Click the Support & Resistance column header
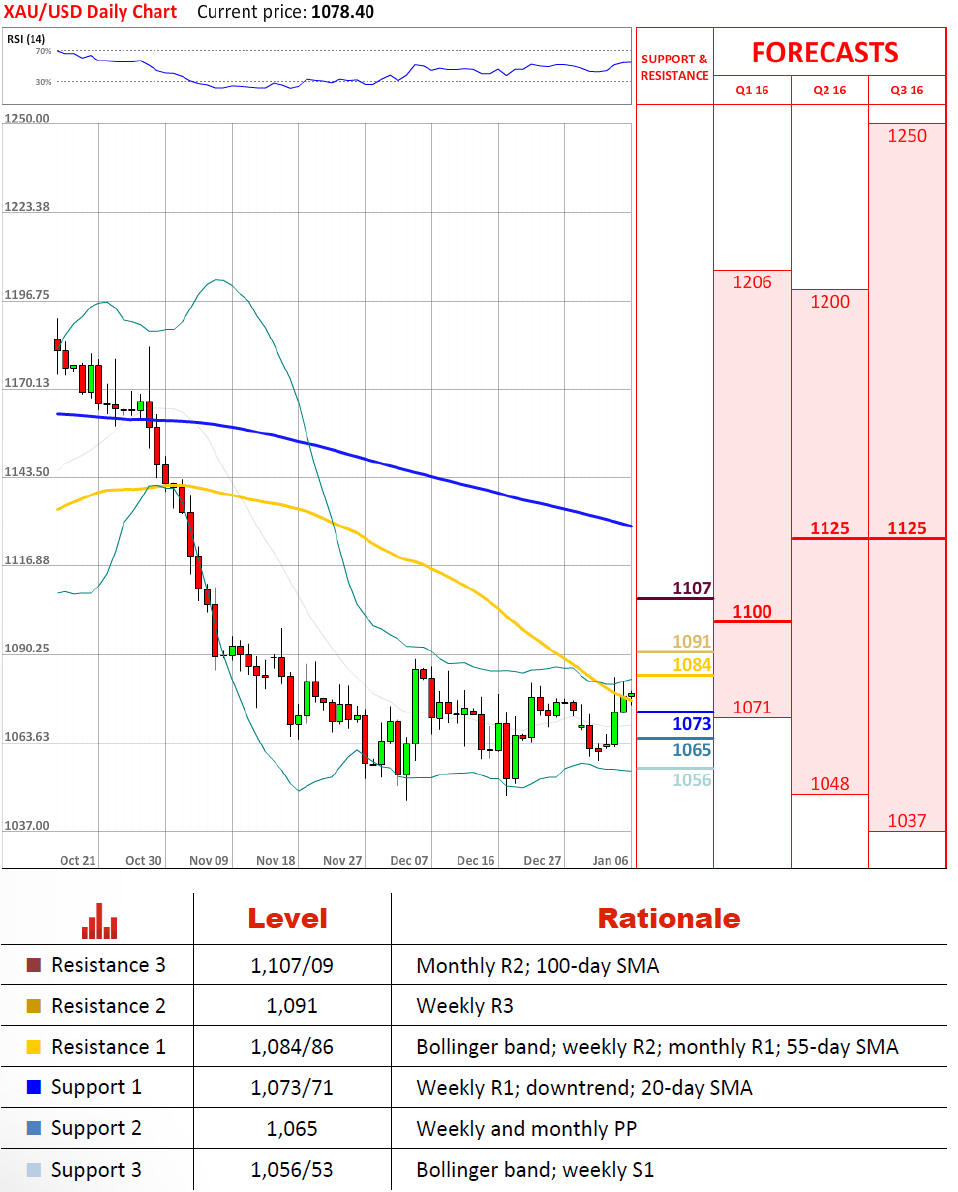The height and width of the screenshot is (1192, 958). 674,67
